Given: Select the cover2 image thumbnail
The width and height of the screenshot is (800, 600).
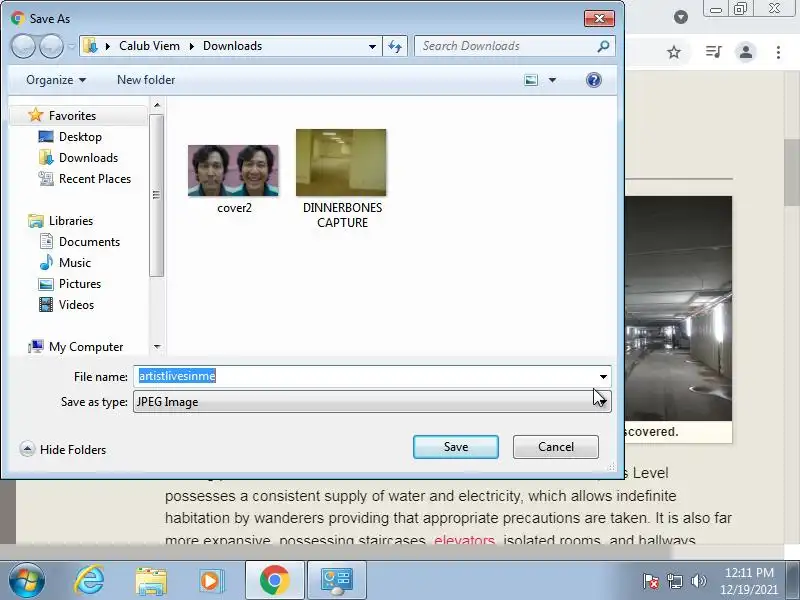Looking at the screenshot, I should (234, 171).
